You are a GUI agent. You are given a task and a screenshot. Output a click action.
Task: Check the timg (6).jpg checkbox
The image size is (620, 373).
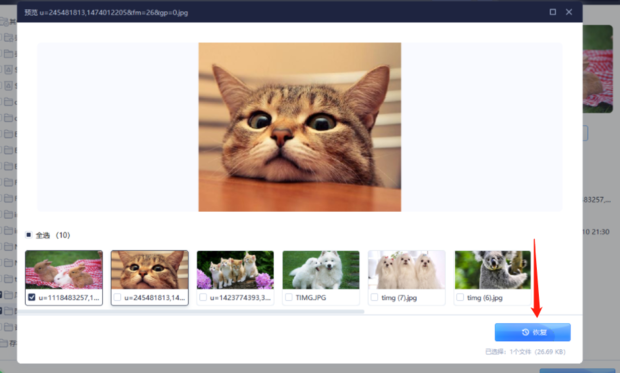[x=460, y=297]
